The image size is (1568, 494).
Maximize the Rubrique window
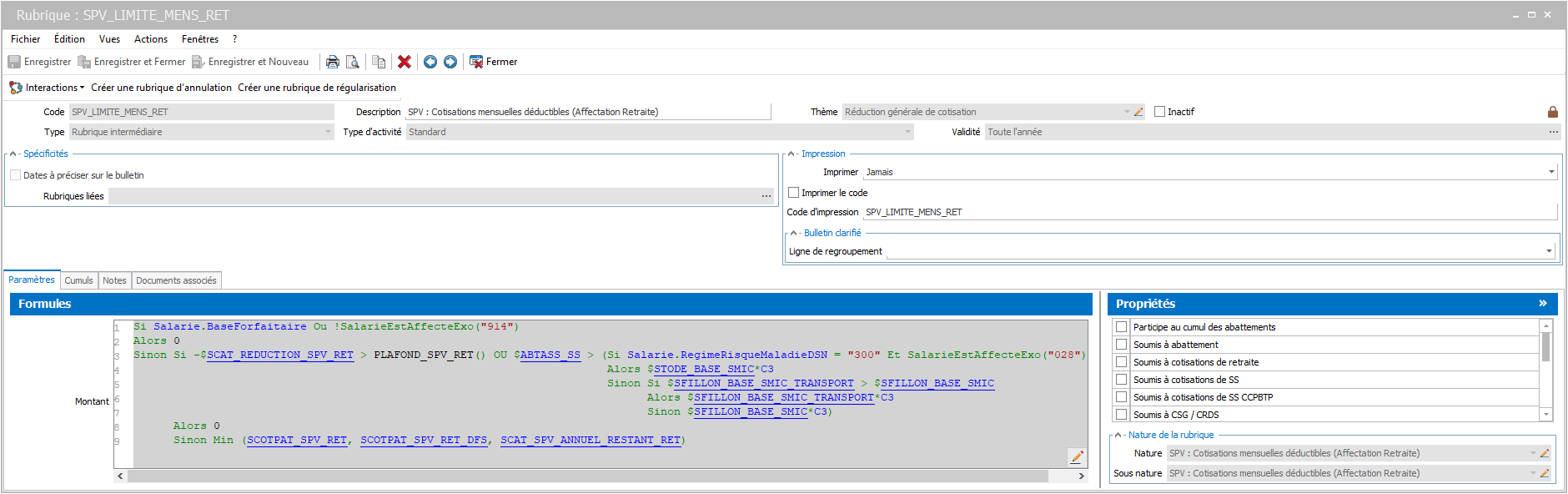pyautogui.click(x=1531, y=15)
